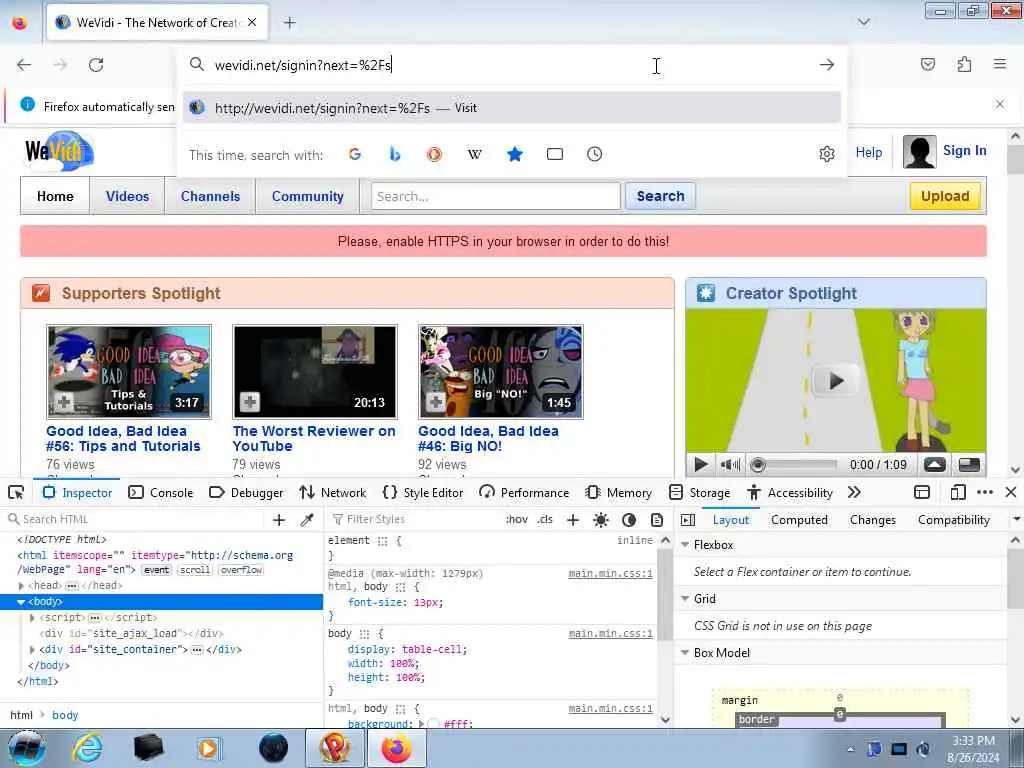The width and height of the screenshot is (1024, 768).
Task: Reload the current page
Action: tap(96, 65)
